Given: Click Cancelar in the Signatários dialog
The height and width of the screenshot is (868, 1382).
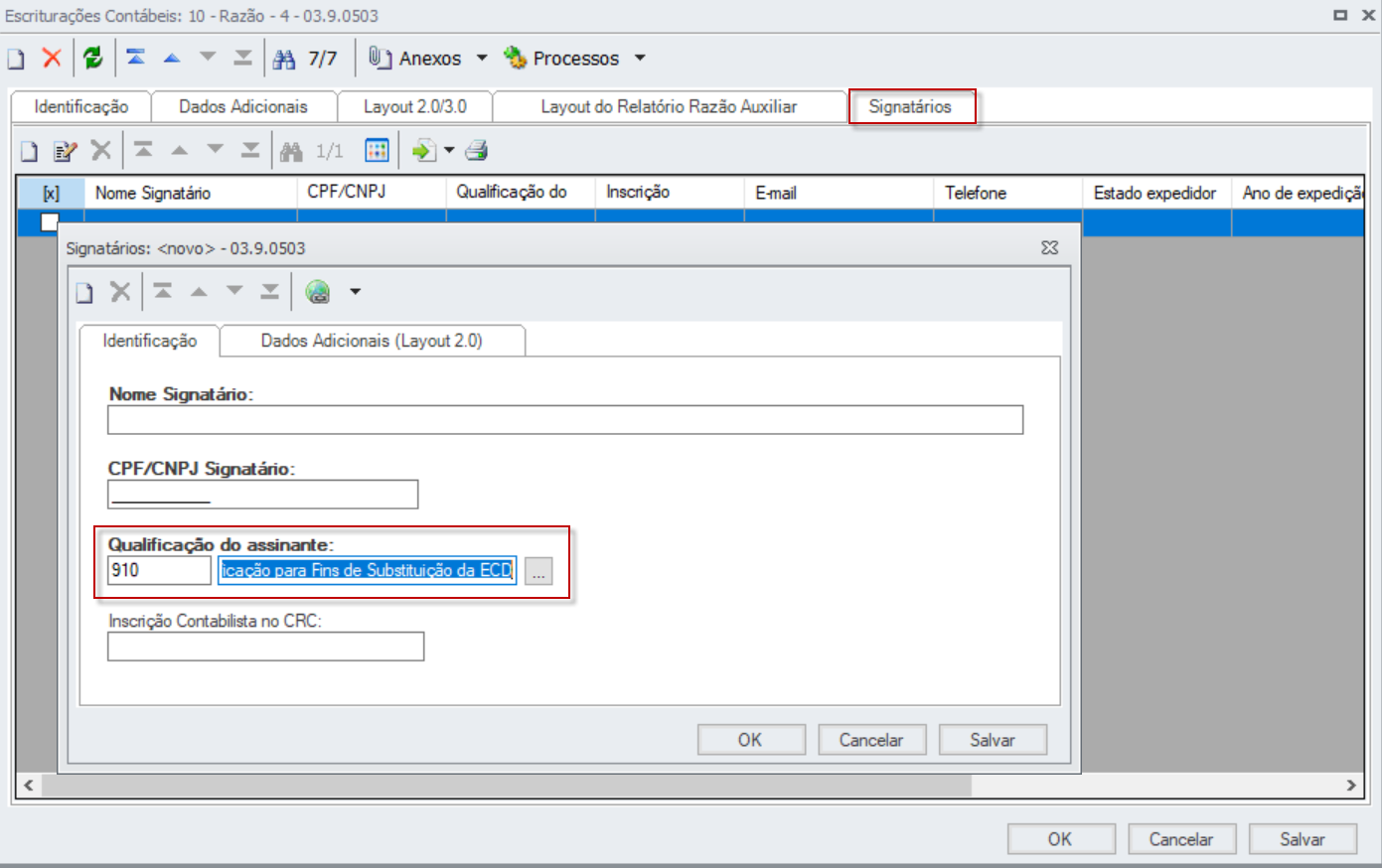Looking at the screenshot, I should (x=871, y=740).
